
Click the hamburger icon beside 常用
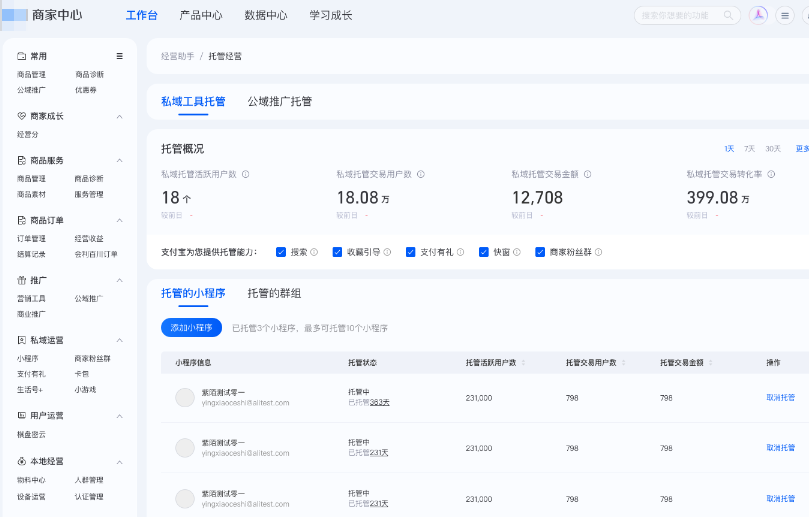pos(120,56)
